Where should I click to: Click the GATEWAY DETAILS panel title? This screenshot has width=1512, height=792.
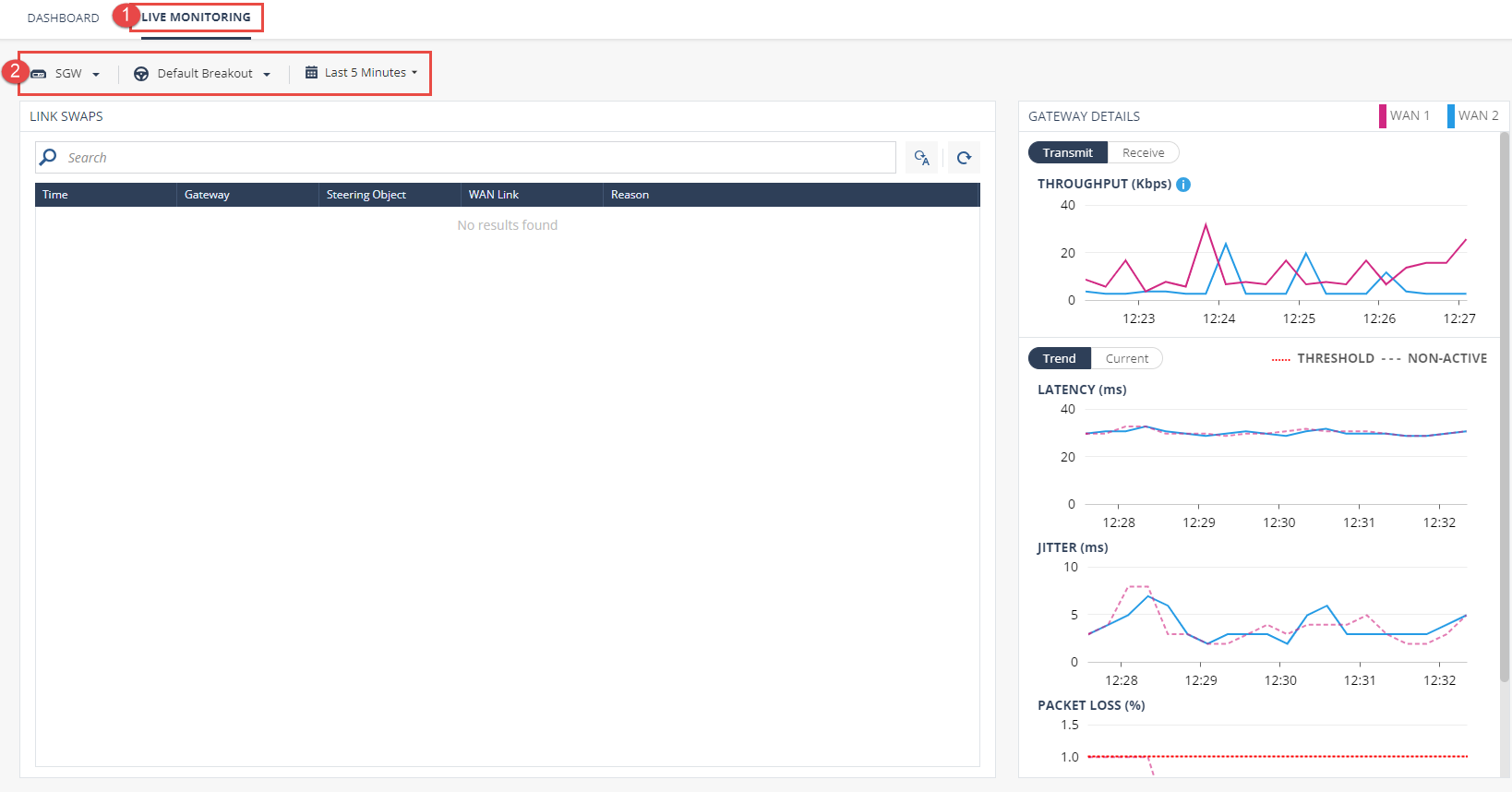1085,116
